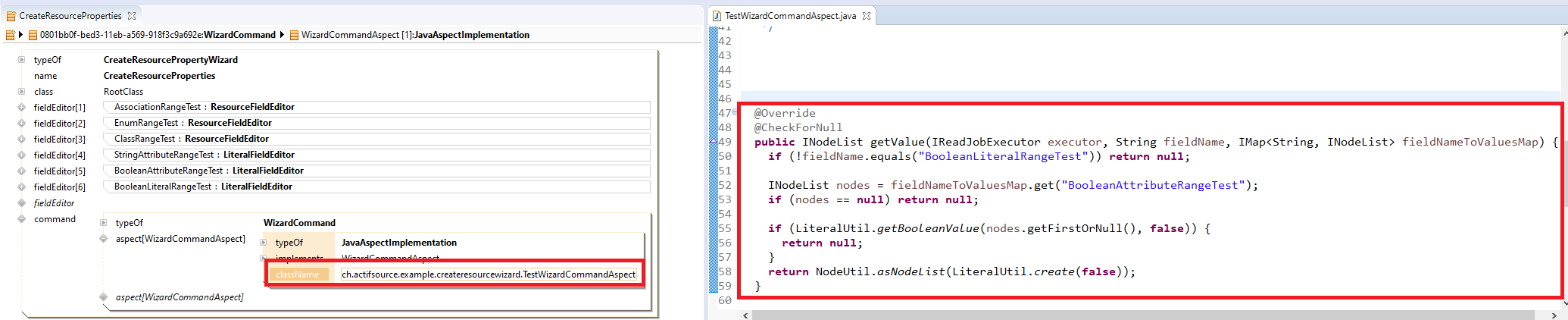Image resolution: width=1568 pixels, height=320 pixels.
Task: Open the BooleanLiteralRangeTest LiteralFieldEditor entry
Action: [x=203, y=187]
